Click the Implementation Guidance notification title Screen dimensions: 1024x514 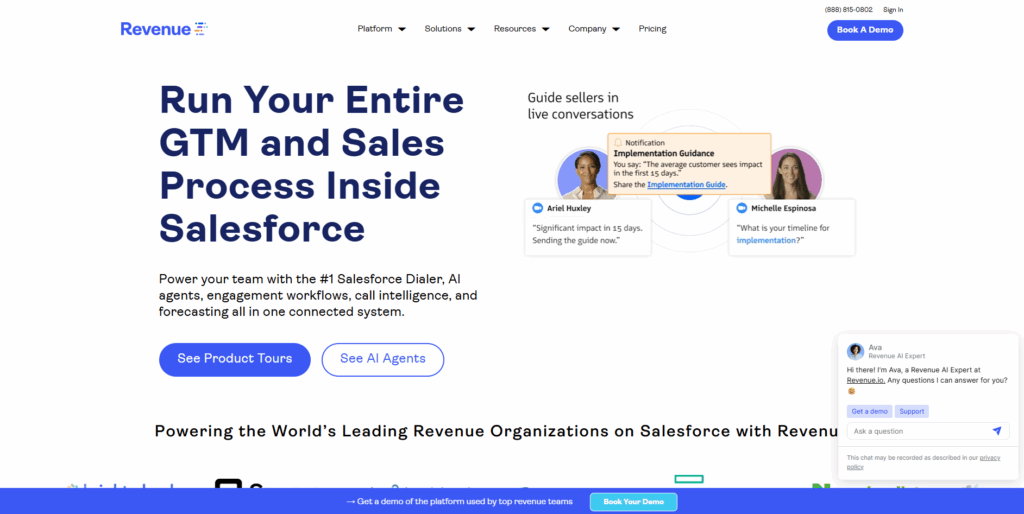point(664,153)
